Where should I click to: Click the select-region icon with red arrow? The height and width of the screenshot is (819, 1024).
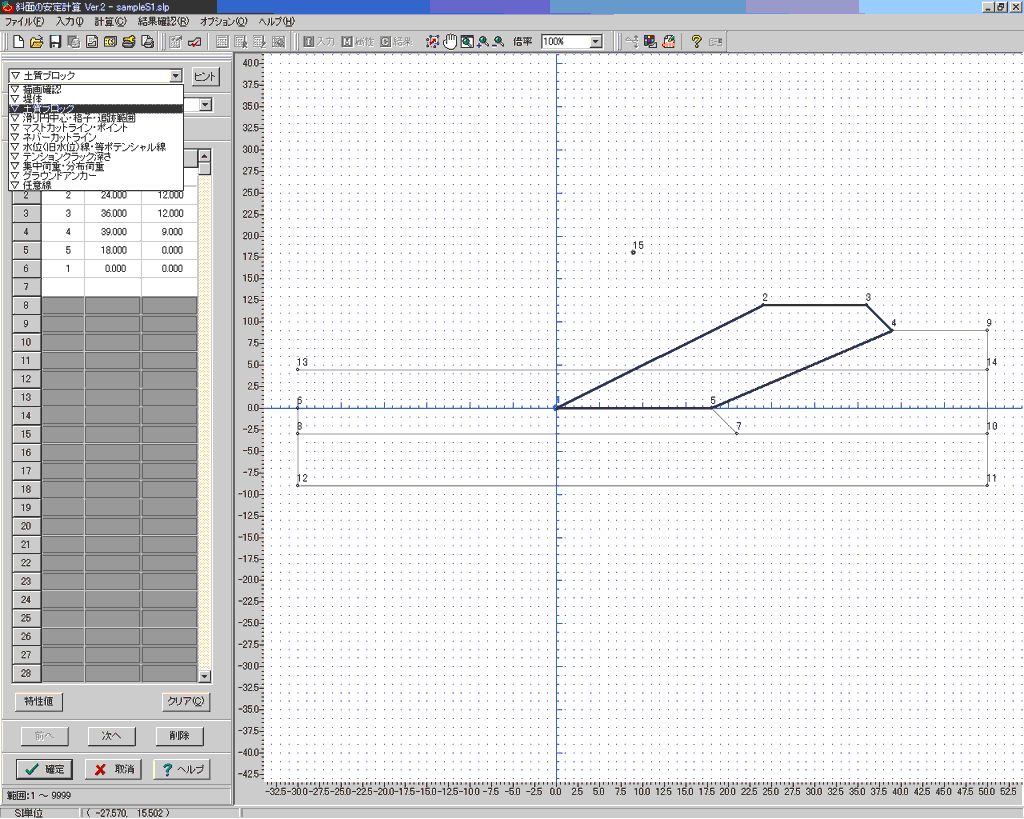(x=432, y=42)
